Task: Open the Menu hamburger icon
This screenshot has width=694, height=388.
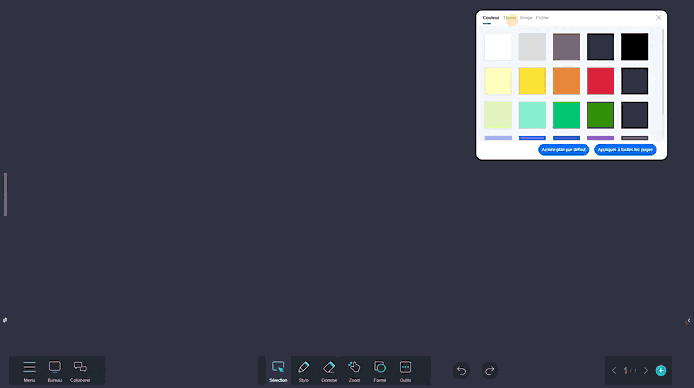Action: (29, 371)
